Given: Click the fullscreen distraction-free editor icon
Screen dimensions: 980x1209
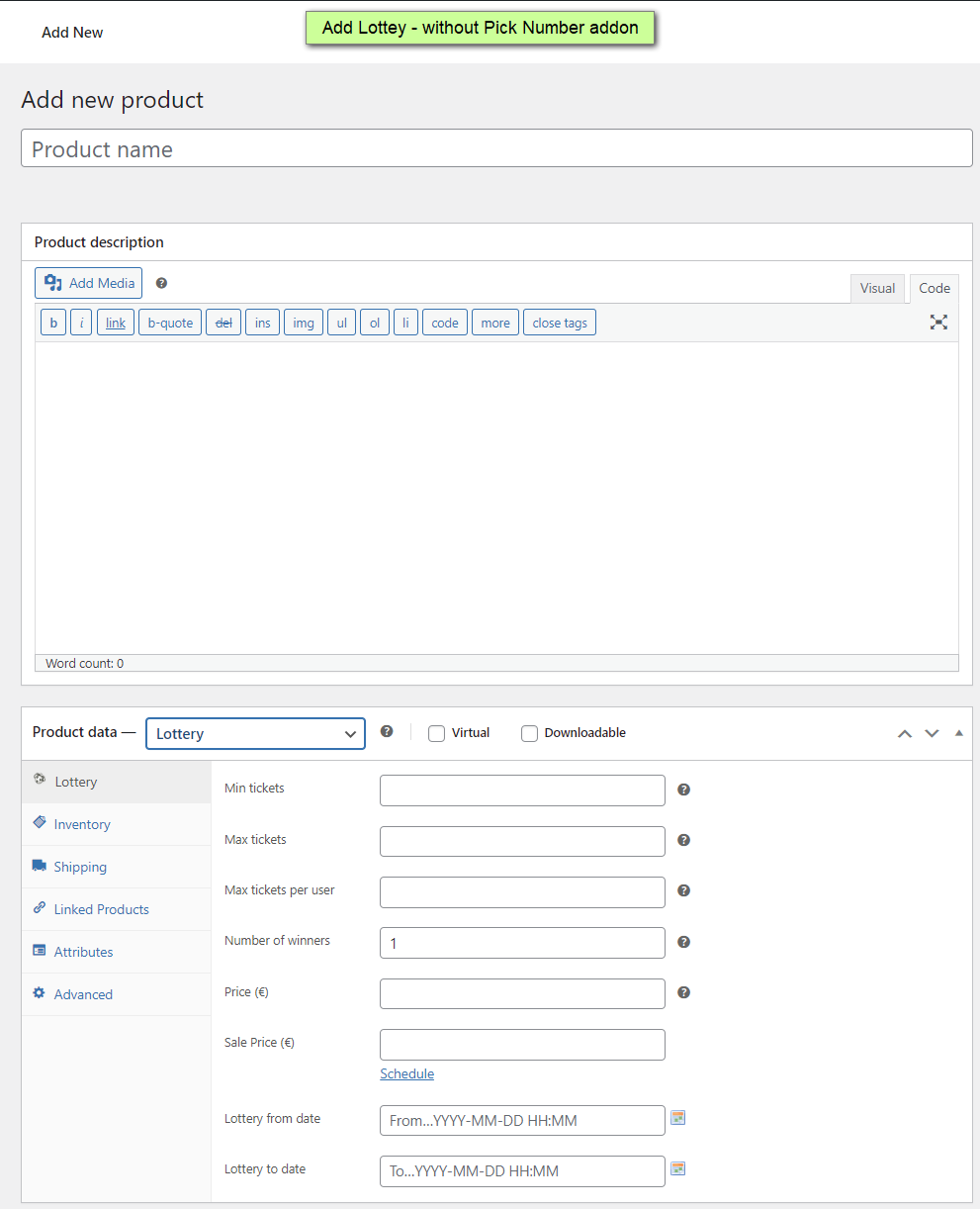Looking at the screenshot, I should tap(938, 323).
